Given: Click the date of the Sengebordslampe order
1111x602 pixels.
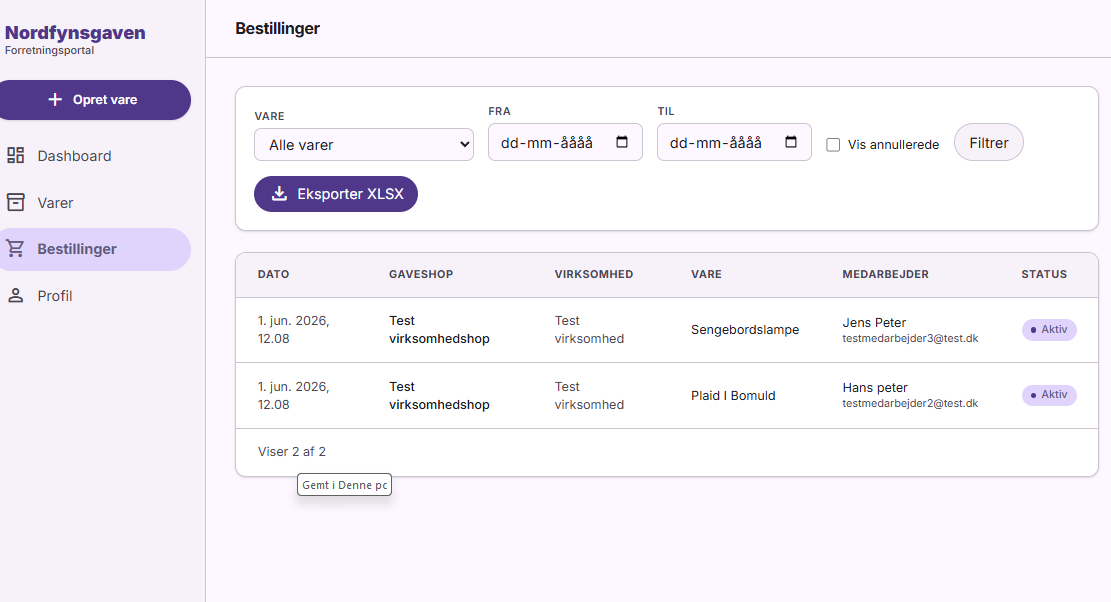Looking at the screenshot, I should click(x=294, y=330).
